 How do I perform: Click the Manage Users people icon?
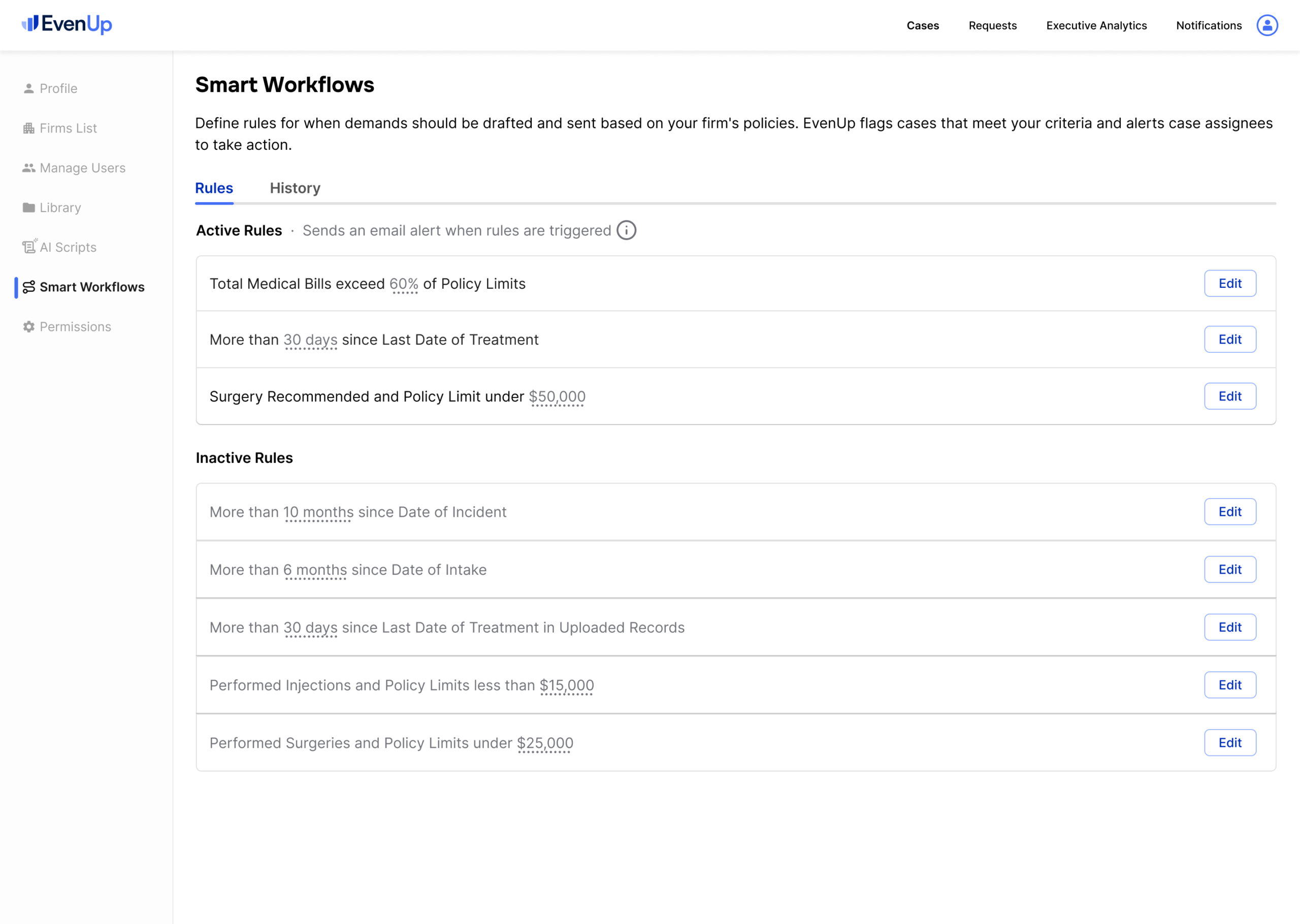tap(28, 168)
